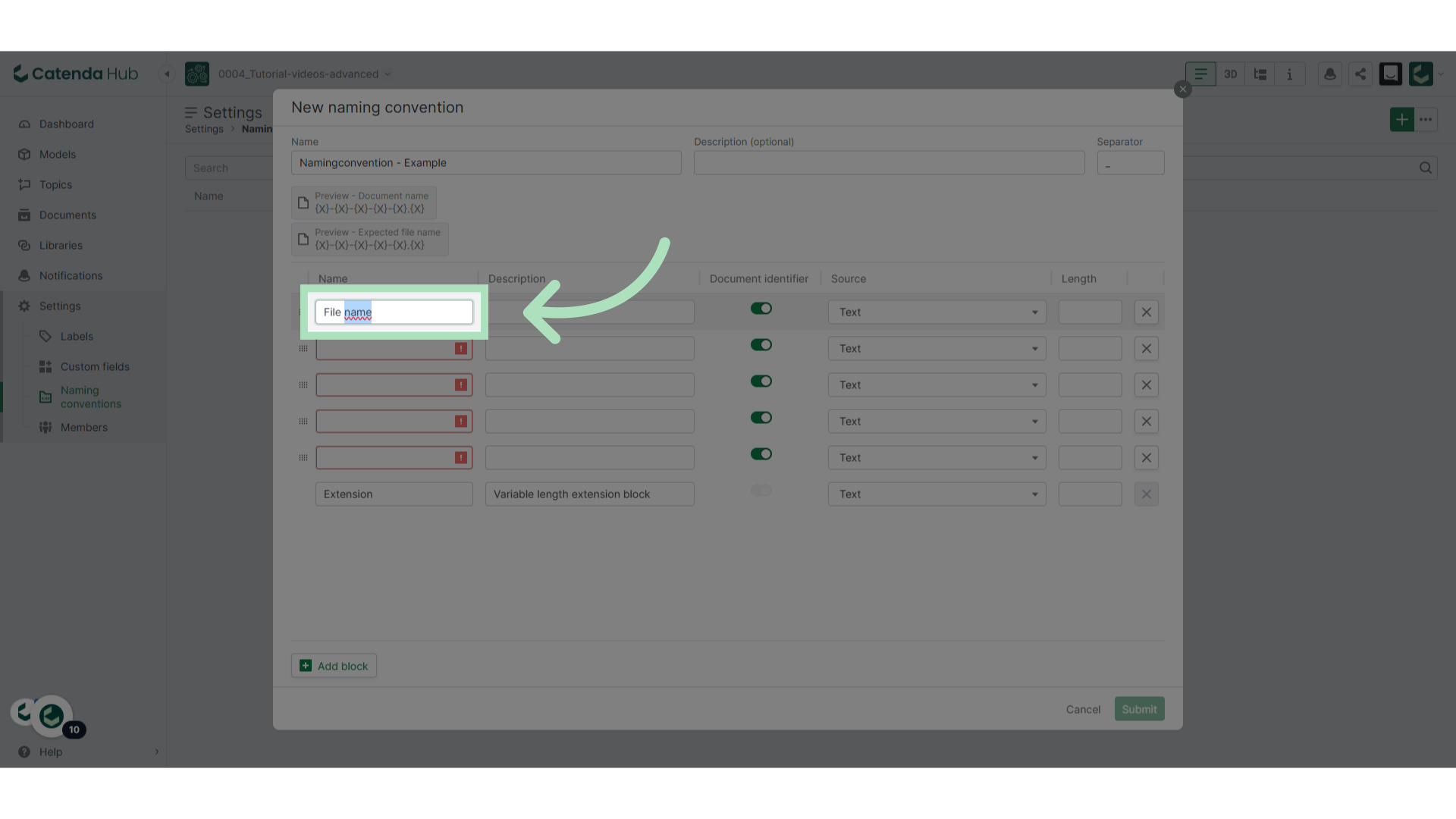Image resolution: width=1456 pixels, height=819 pixels.
Task: Grab the drag handle of the third block row
Action: pos(303,384)
